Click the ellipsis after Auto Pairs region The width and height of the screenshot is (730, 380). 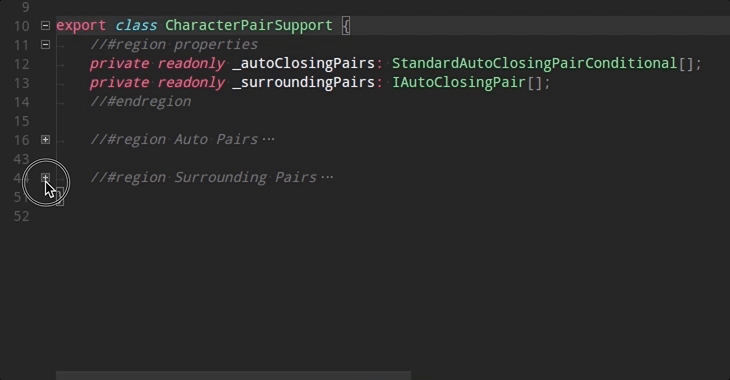[x=268, y=139]
